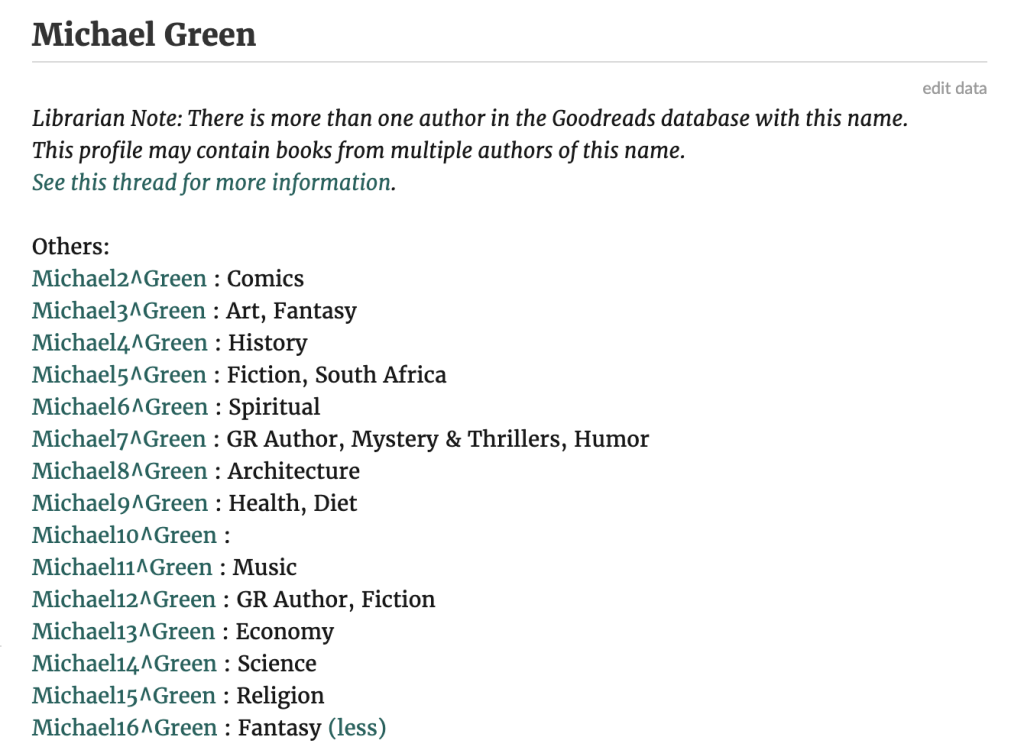Open the Michael11^Green Music author link
The image size is (1024, 750).
[122, 567]
